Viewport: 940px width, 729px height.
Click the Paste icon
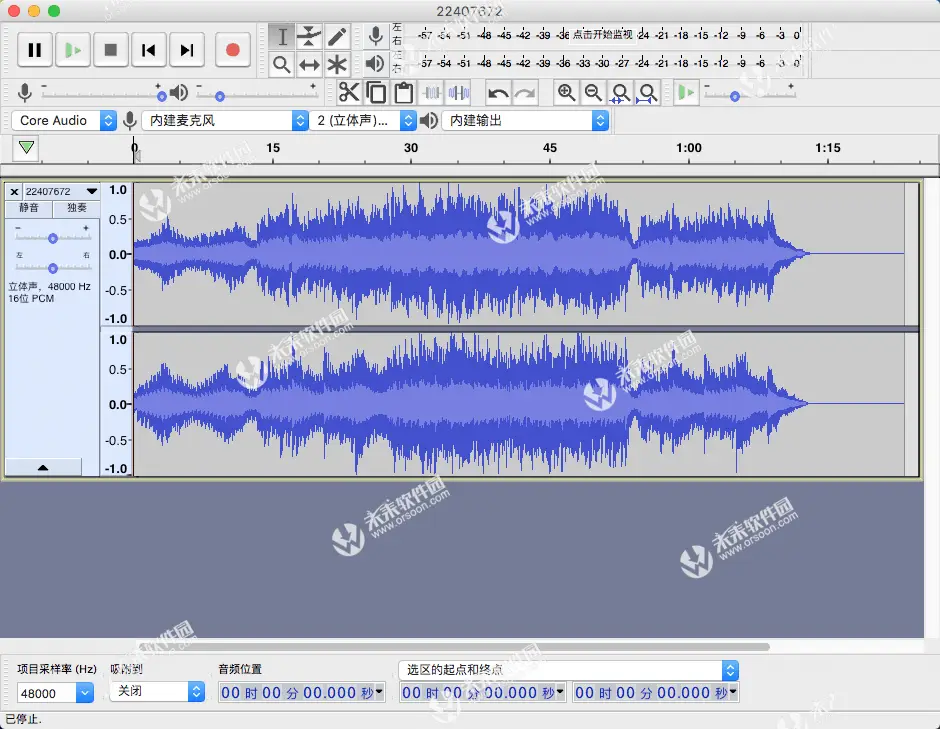(x=404, y=92)
